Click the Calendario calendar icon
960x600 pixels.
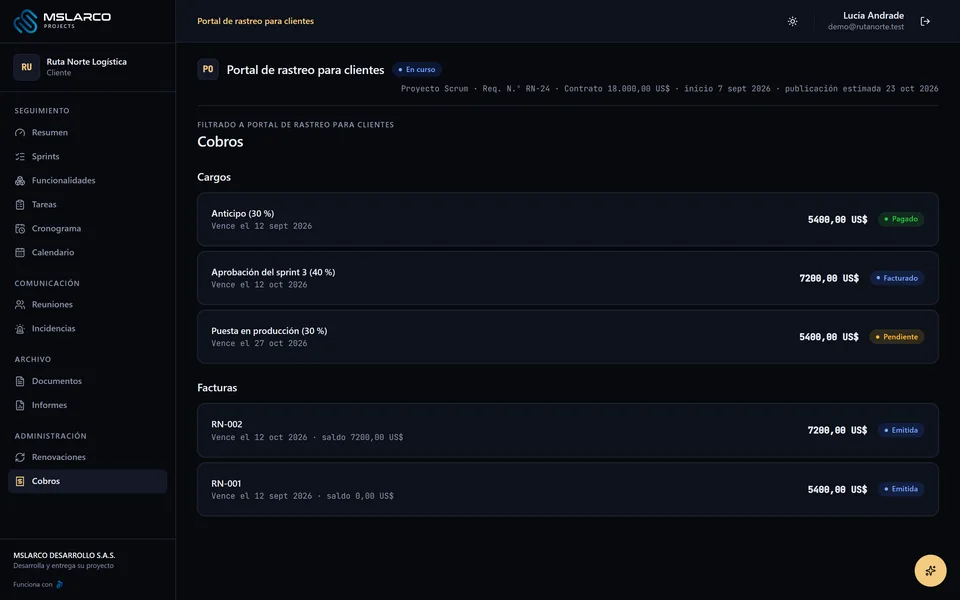pos(20,252)
